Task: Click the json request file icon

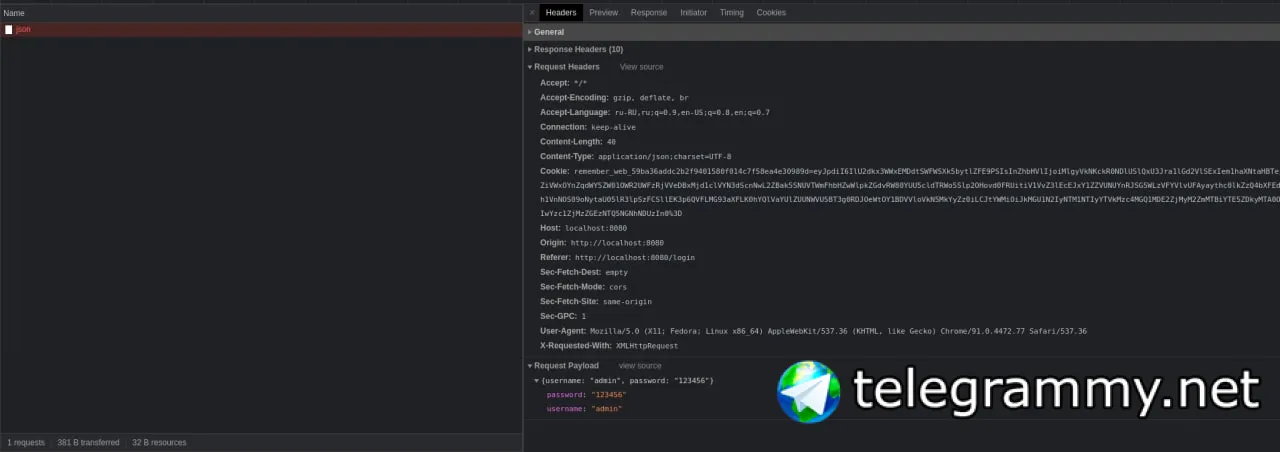Action: 9,30
